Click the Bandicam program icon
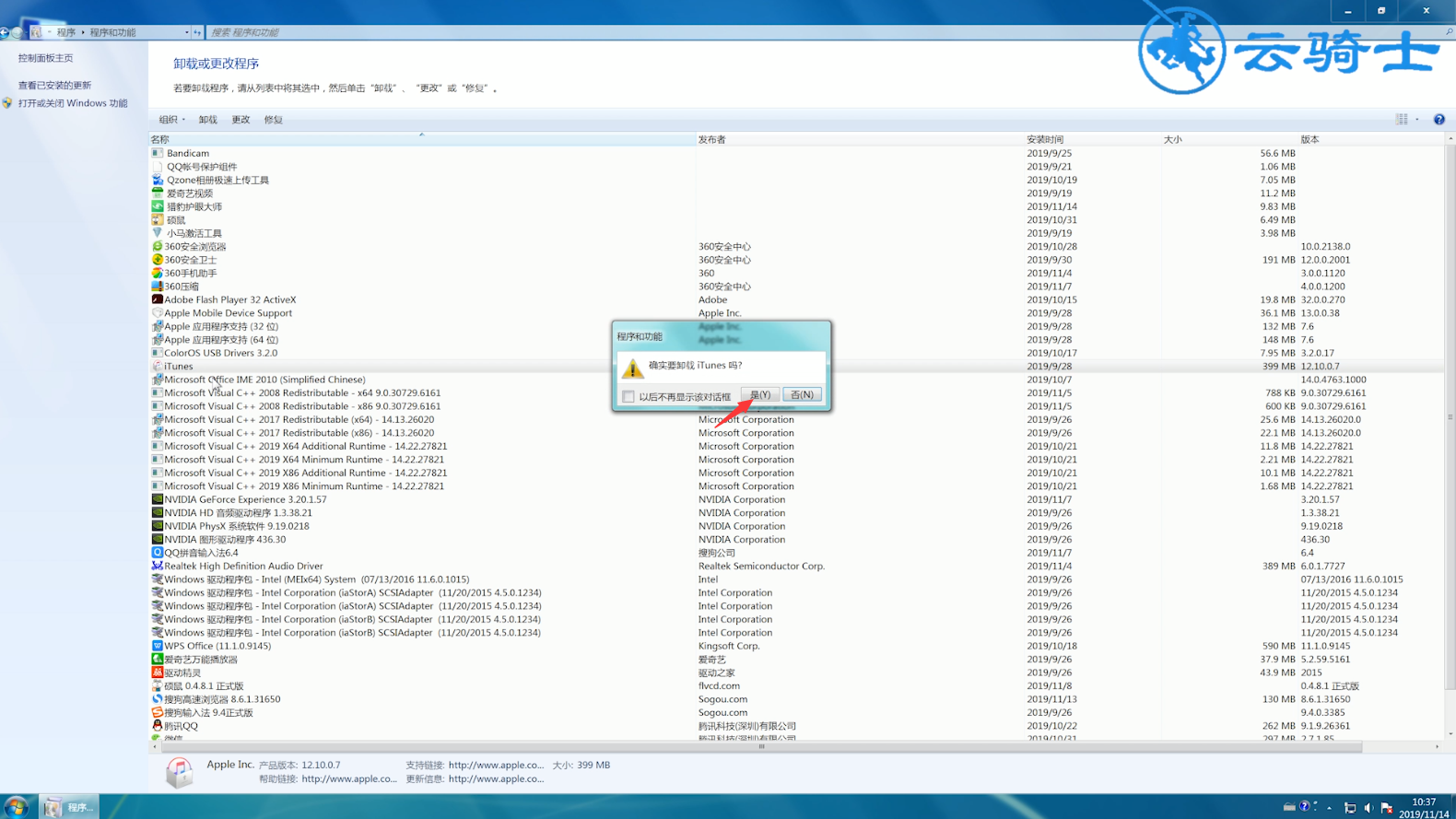 [158, 153]
